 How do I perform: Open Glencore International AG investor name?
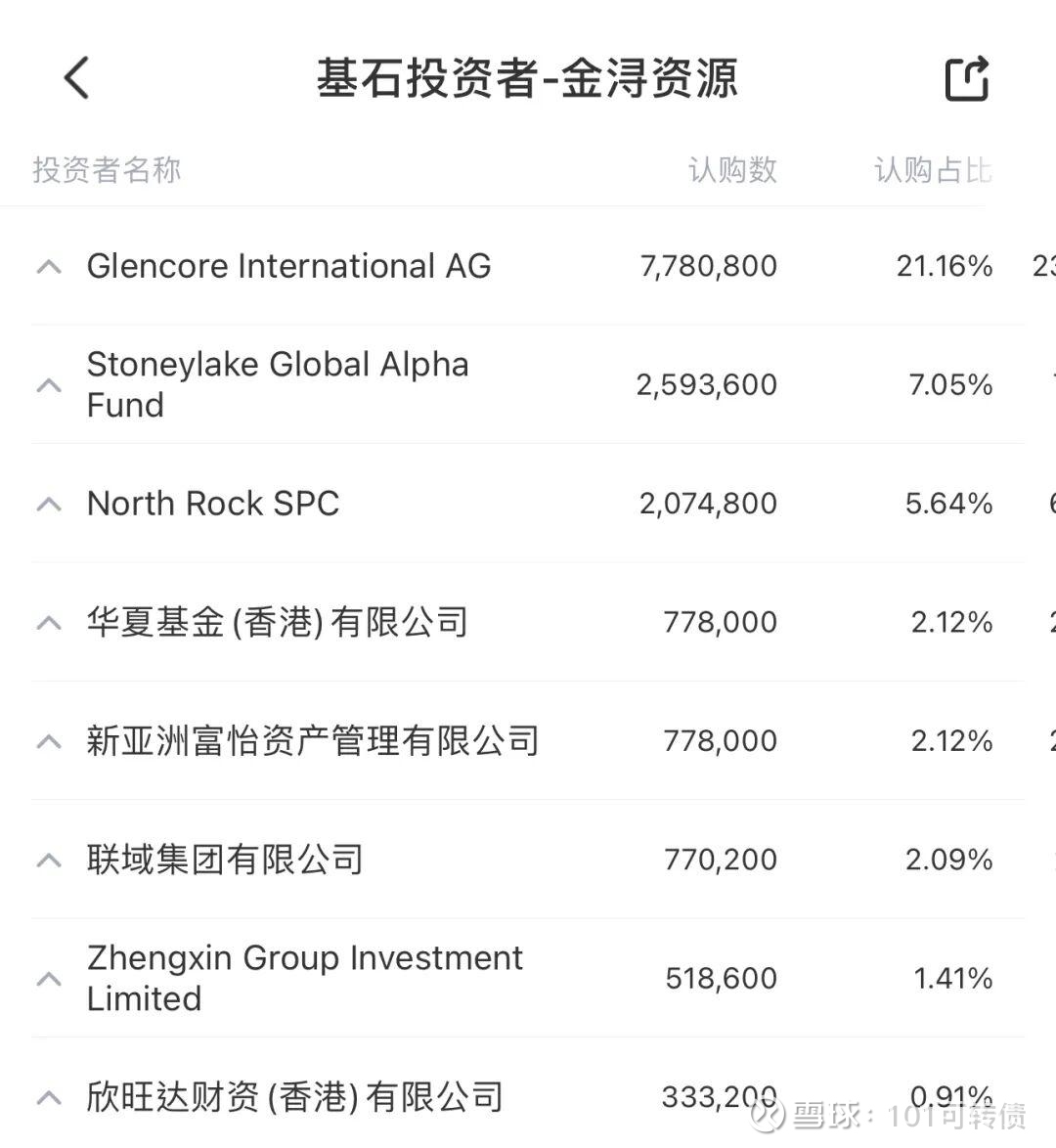pyautogui.click(x=288, y=266)
